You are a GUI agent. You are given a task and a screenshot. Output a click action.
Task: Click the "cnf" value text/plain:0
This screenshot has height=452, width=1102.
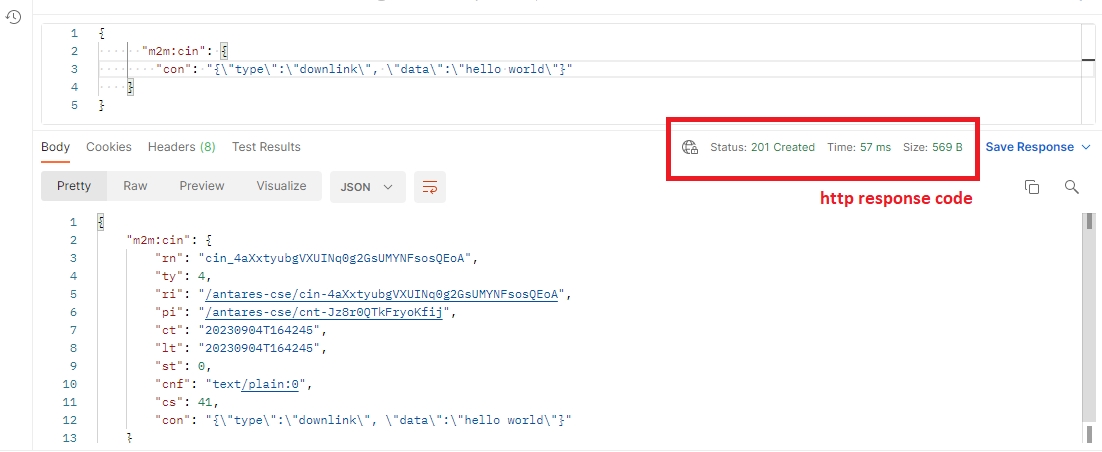(x=258, y=385)
